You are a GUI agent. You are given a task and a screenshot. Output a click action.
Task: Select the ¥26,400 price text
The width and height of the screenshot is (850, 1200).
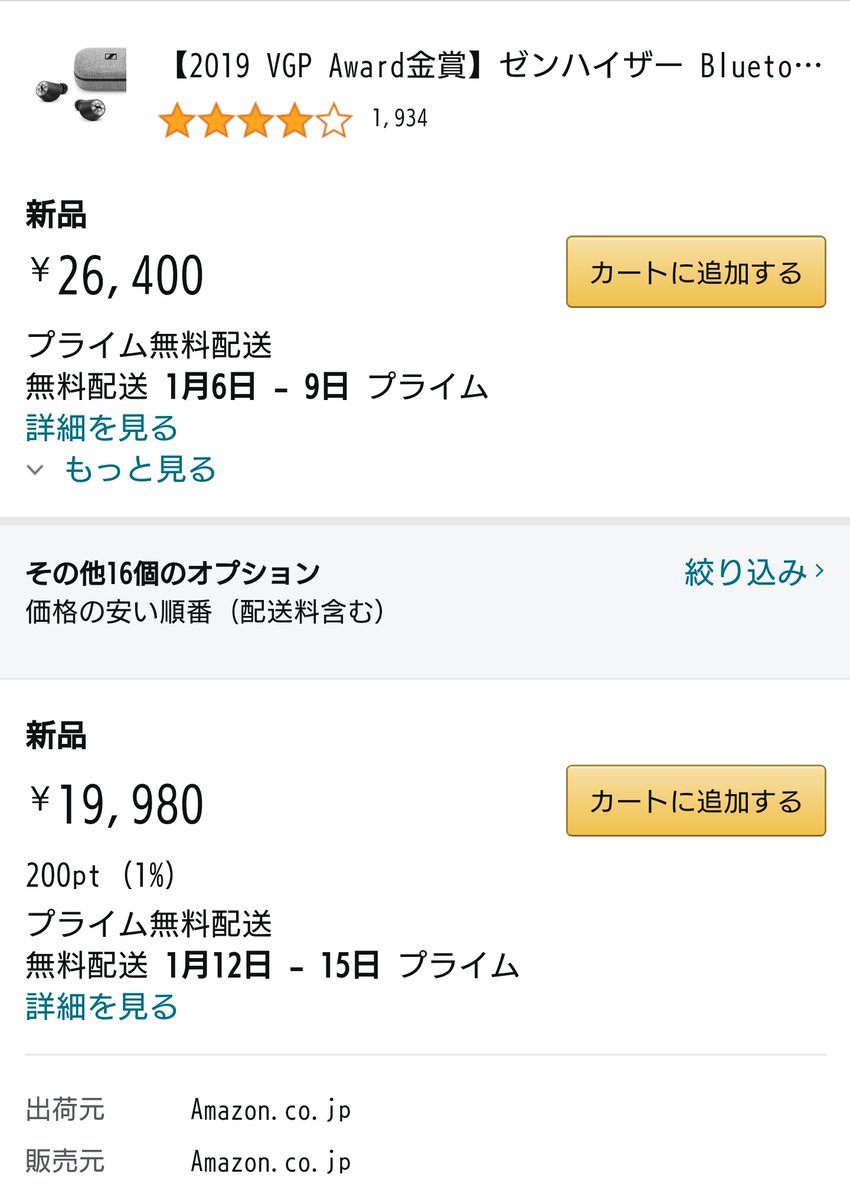(x=117, y=275)
